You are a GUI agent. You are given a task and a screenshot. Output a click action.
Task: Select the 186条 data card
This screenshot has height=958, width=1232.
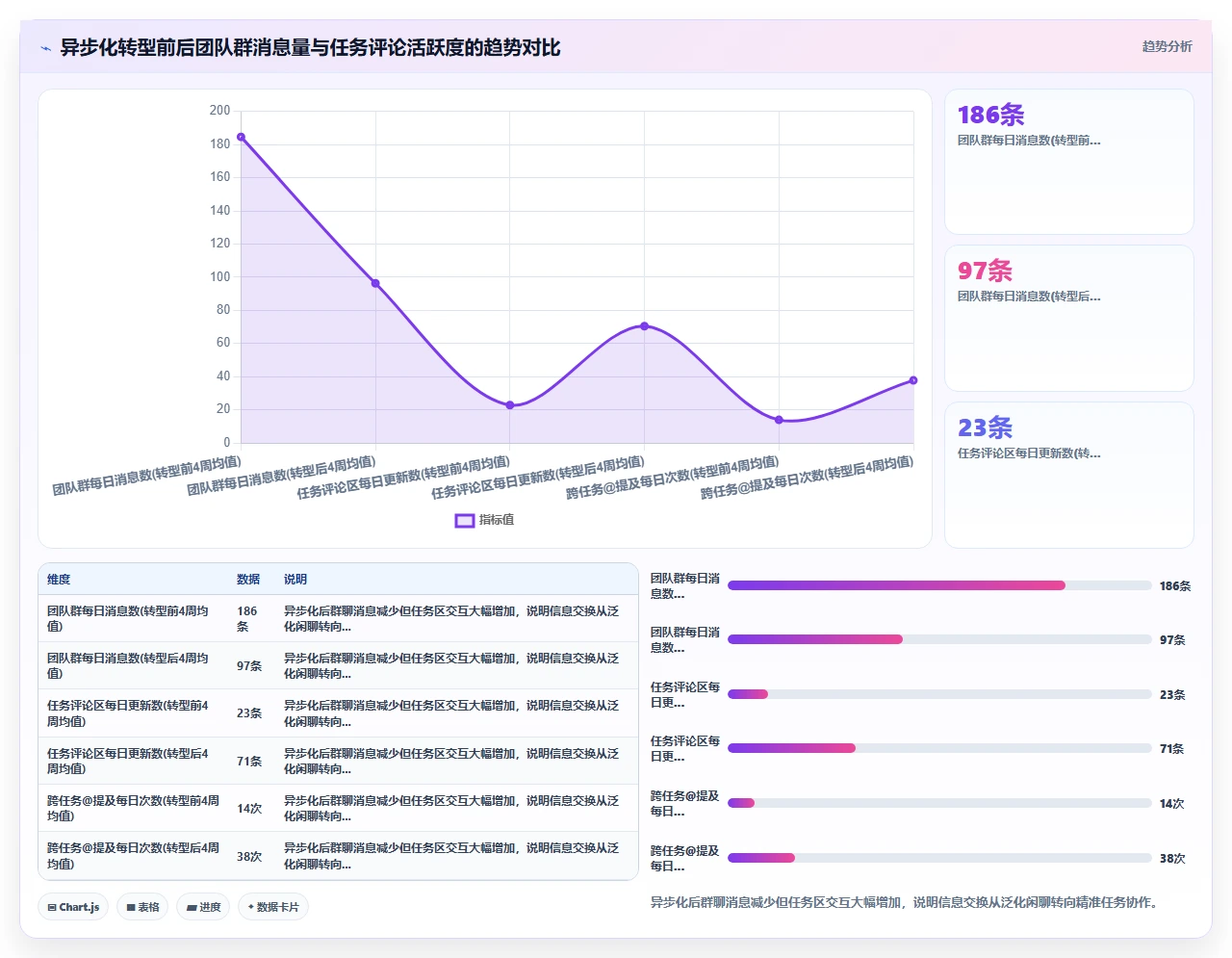pyautogui.click(x=1069, y=162)
